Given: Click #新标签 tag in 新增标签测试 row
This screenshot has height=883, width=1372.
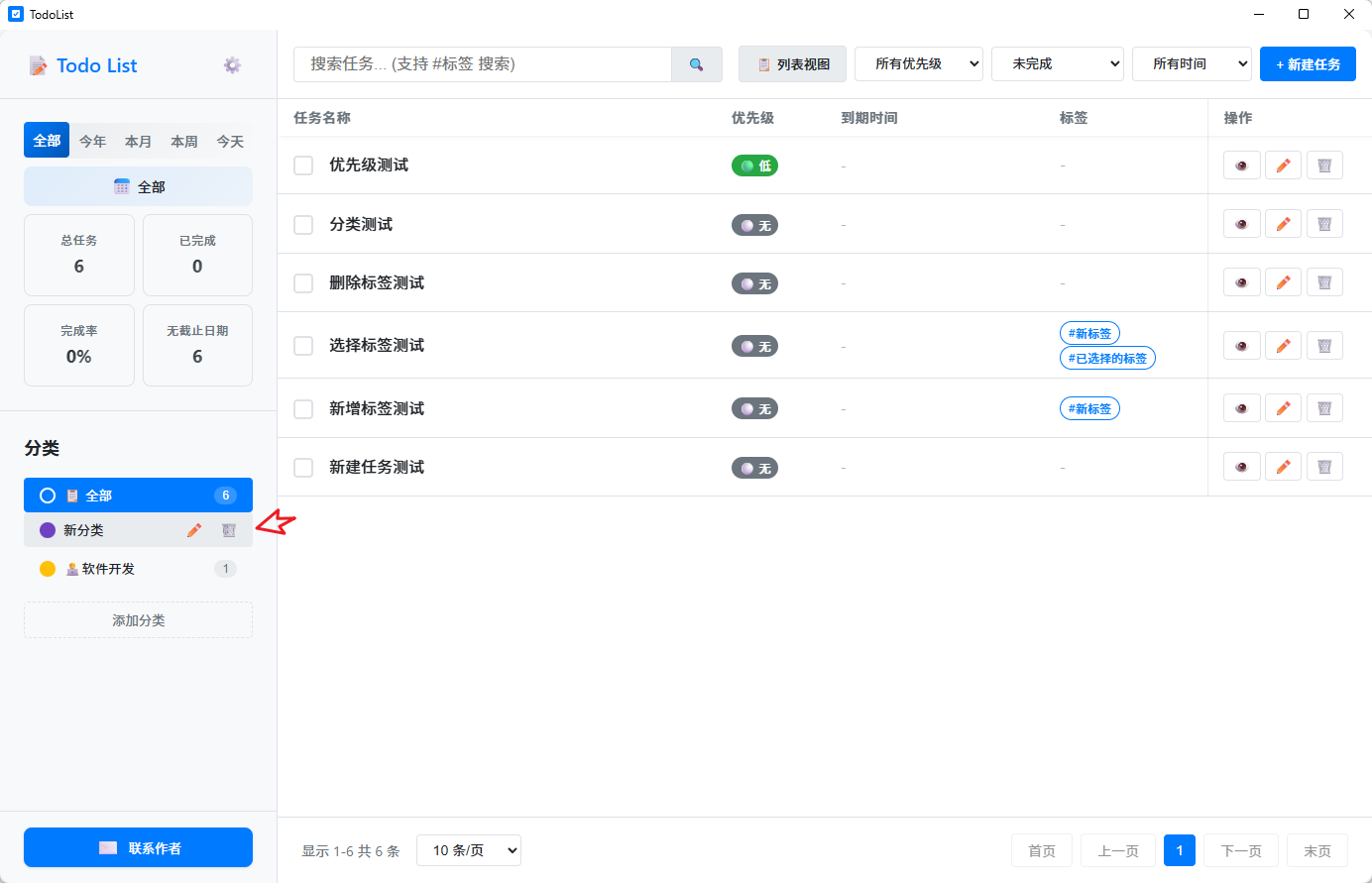Looking at the screenshot, I should pyautogui.click(x=1089, y=408).
